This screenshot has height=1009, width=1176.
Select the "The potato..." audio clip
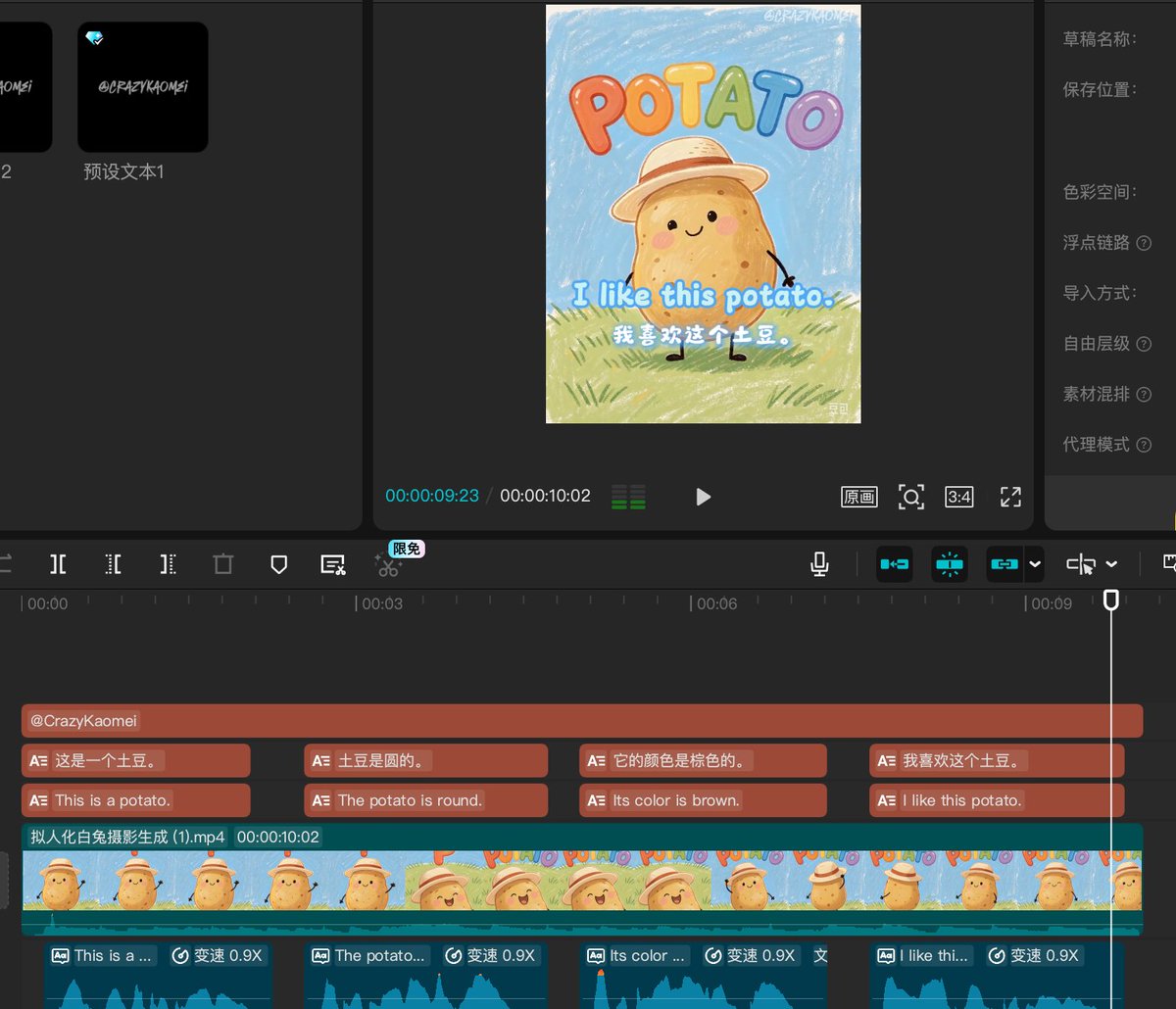pyautogui.click(x=426, y=976)
